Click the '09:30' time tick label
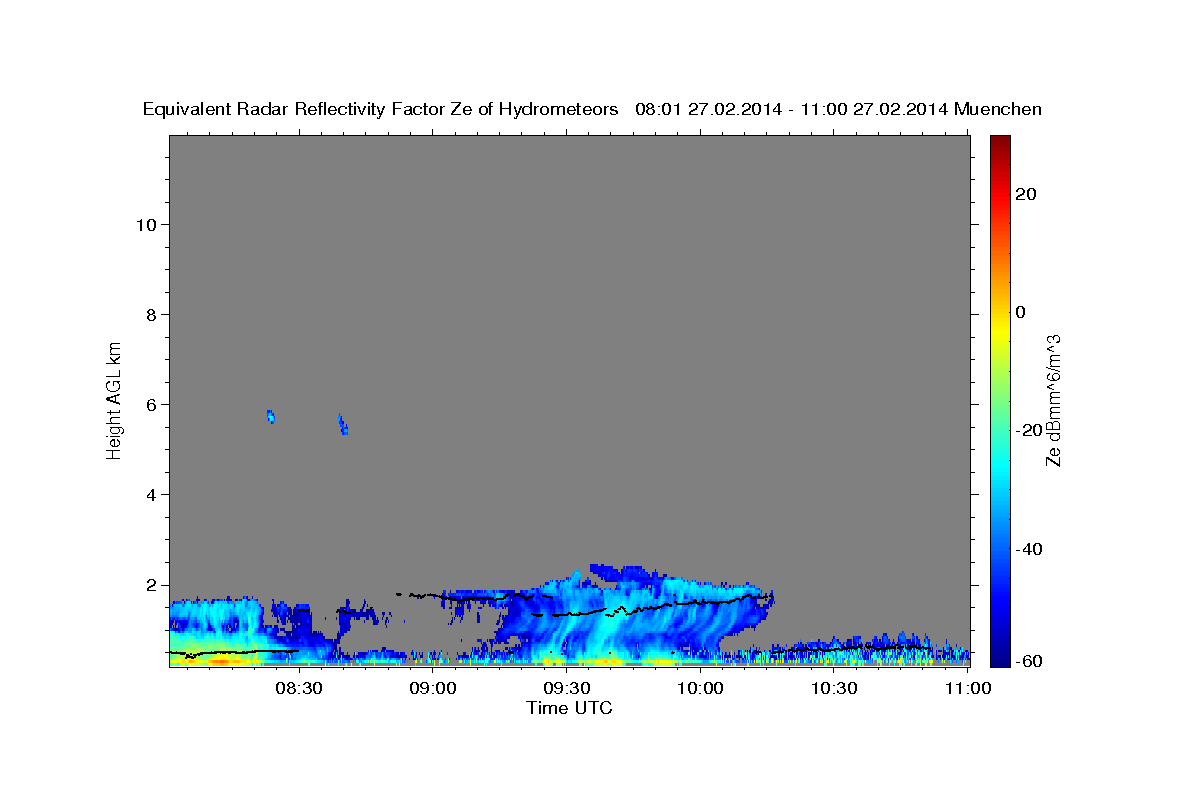 pos(566,688)
